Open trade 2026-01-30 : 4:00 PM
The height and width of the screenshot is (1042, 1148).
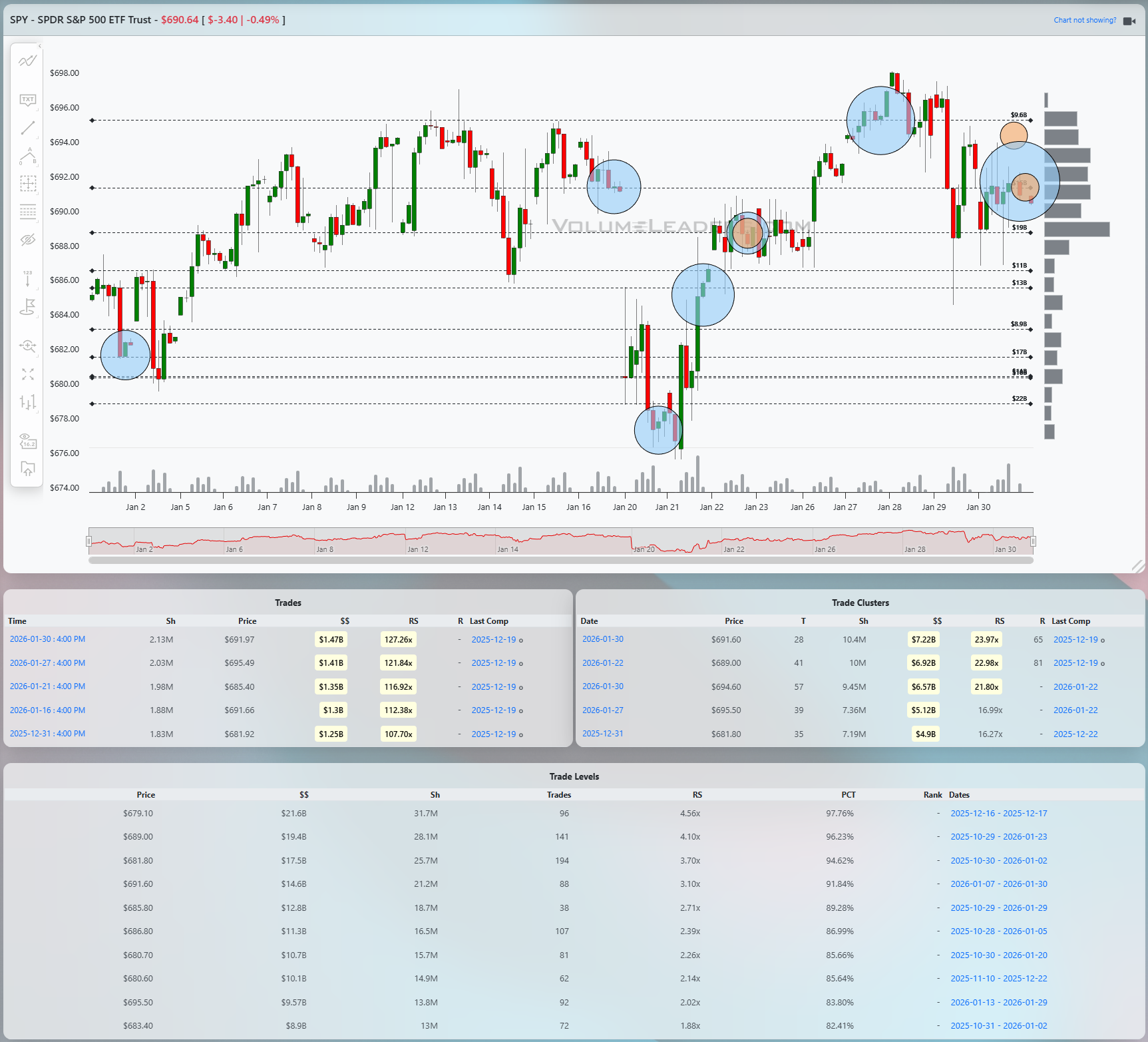[47, 639]
